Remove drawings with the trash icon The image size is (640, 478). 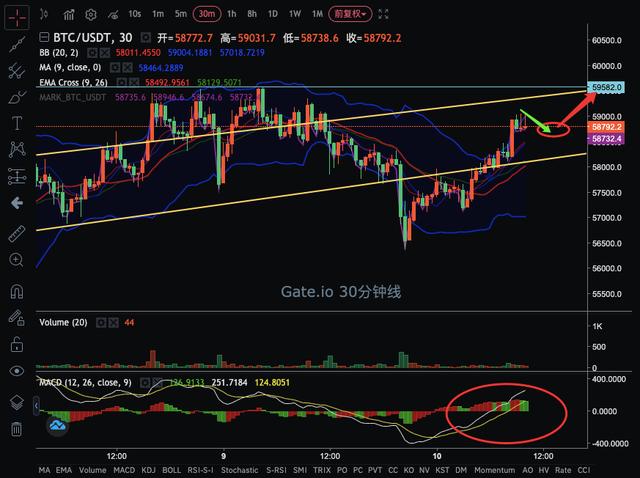click(17, 429)
